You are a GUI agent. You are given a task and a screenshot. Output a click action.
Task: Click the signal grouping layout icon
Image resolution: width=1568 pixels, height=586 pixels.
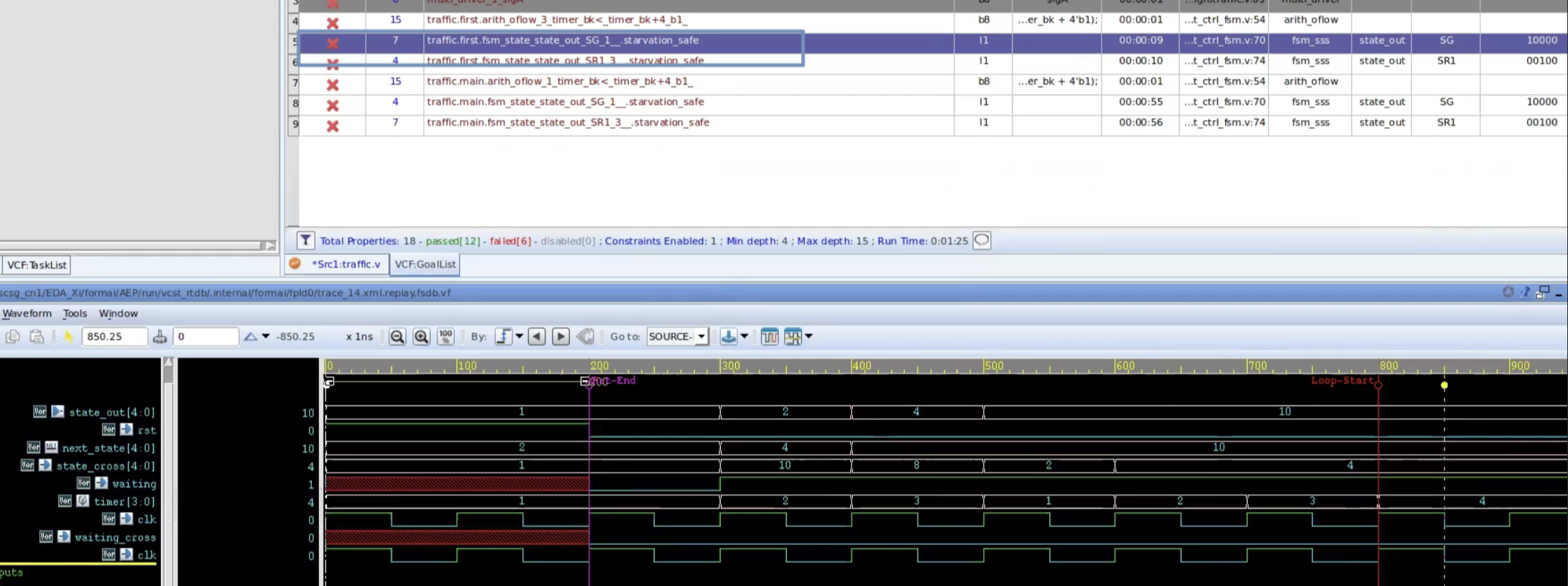[793, 336]
